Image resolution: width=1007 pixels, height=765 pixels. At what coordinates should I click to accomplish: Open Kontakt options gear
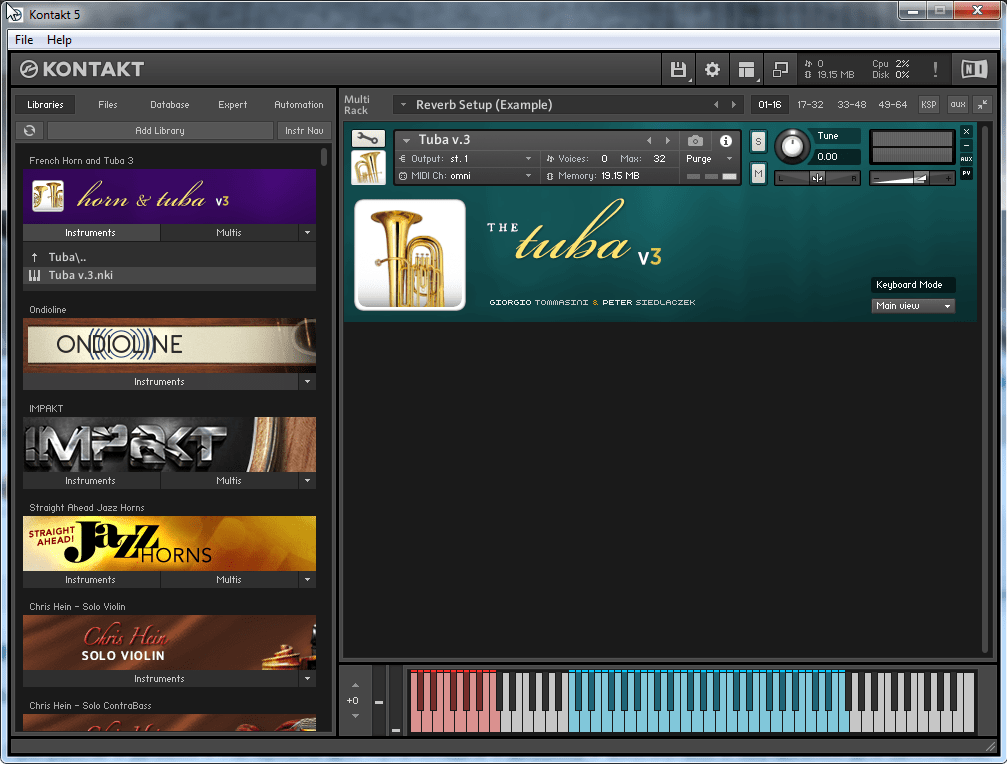(x=712, y=69)
